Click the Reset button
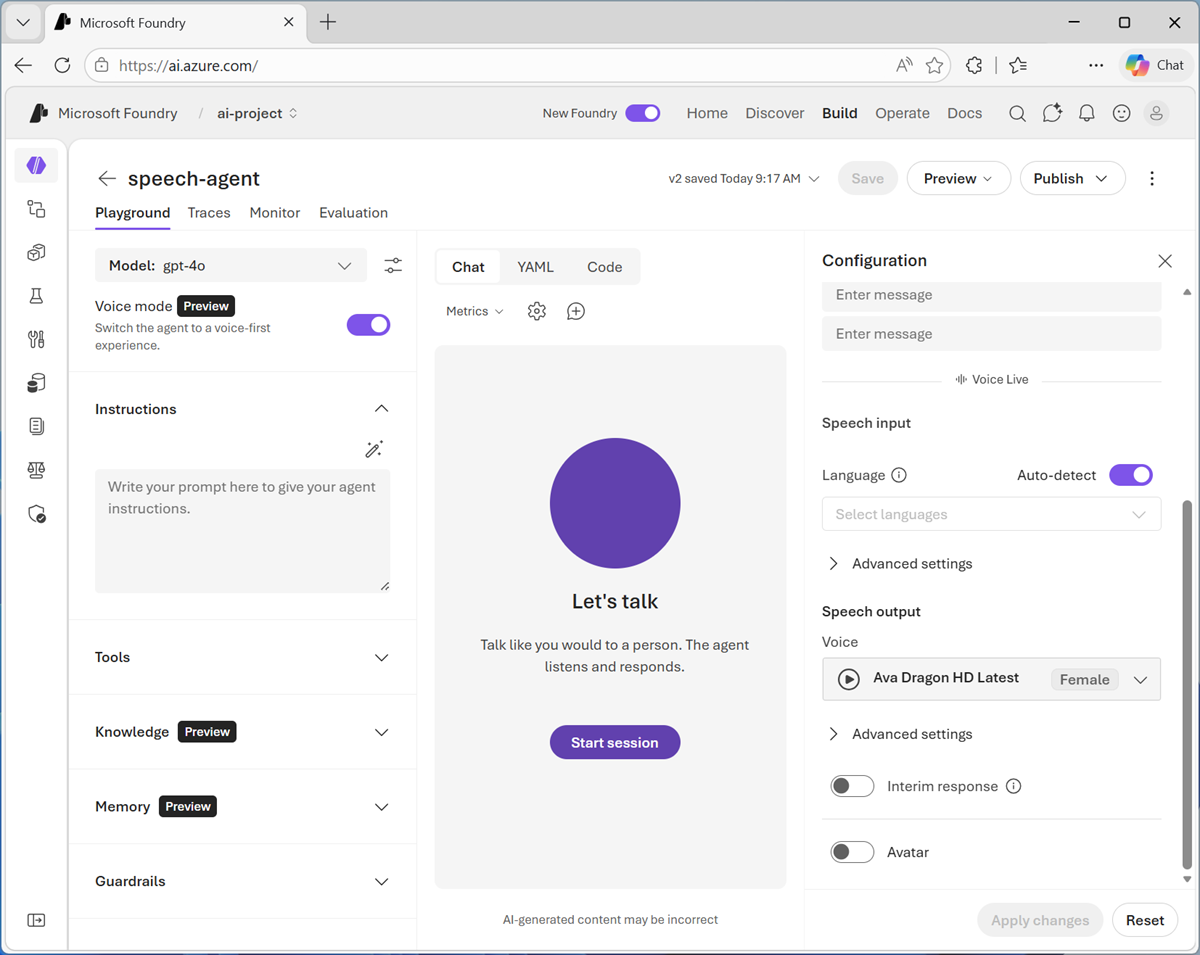 click(1145, 920)
